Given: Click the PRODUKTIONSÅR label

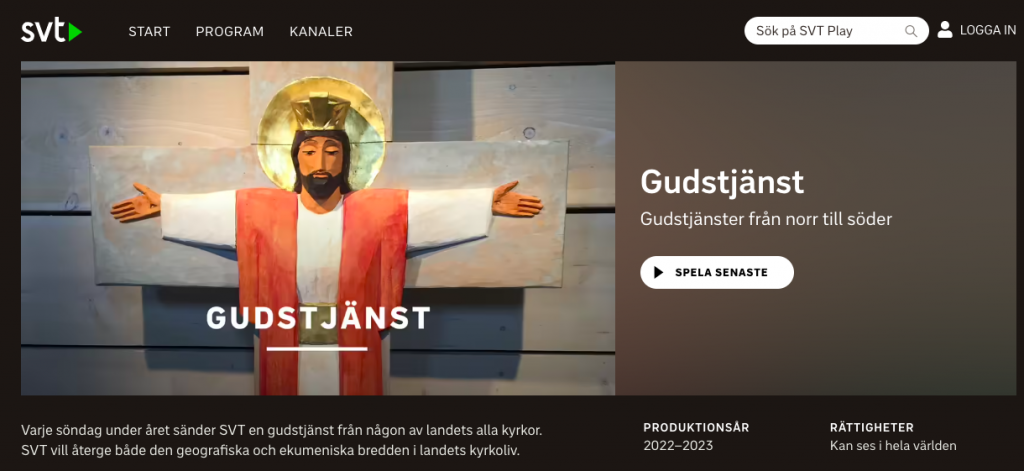Looking at the screenshot, I should coord(696,428).
